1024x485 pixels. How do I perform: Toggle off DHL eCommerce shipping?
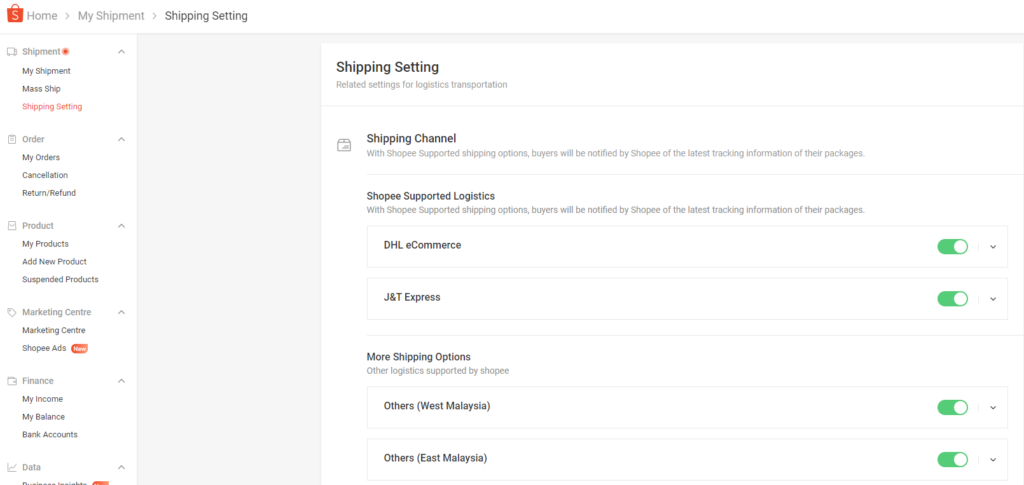pos(953,247)
